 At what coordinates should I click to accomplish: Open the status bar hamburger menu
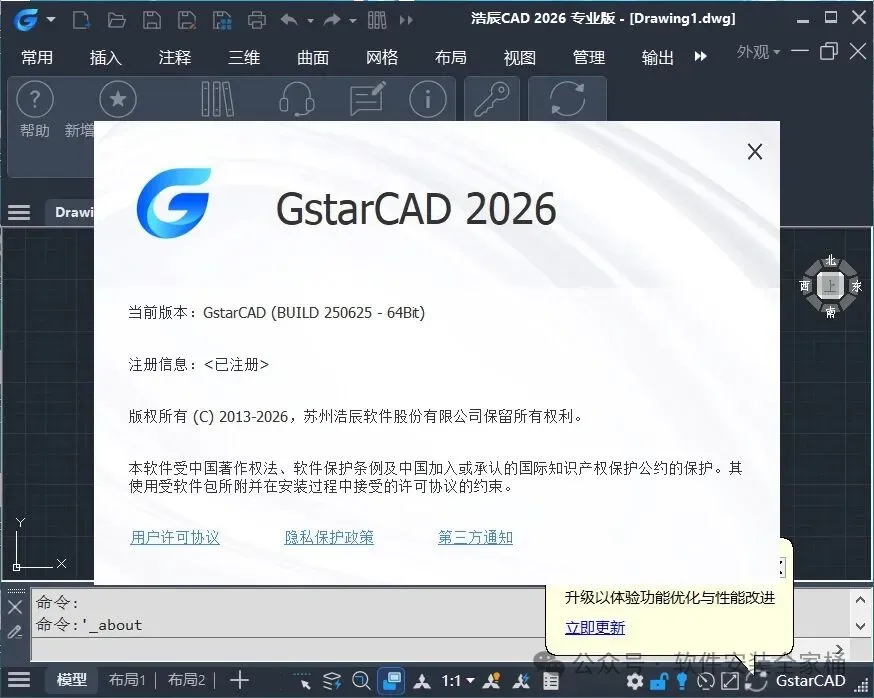point(18,680)
